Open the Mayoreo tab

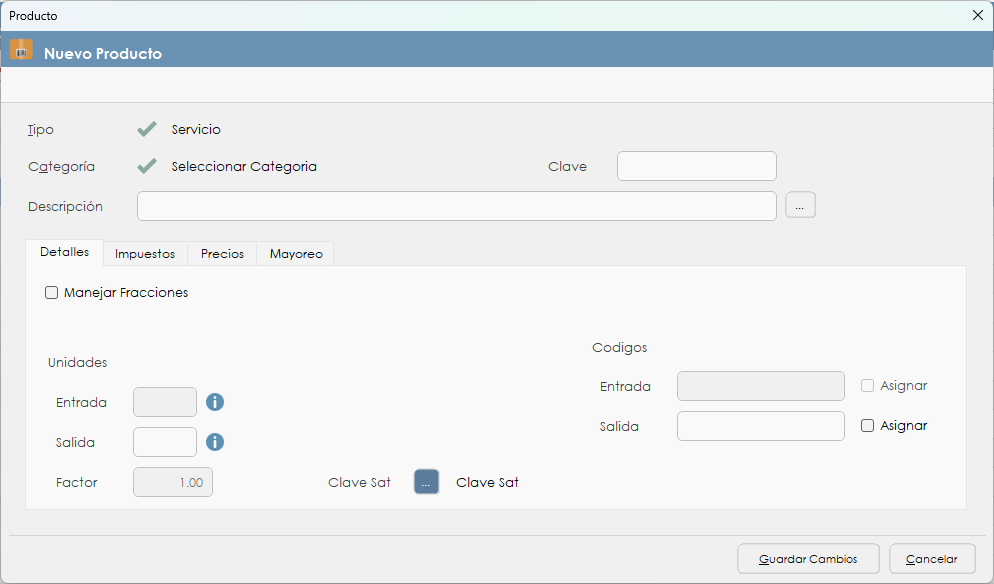pos(296,254)
